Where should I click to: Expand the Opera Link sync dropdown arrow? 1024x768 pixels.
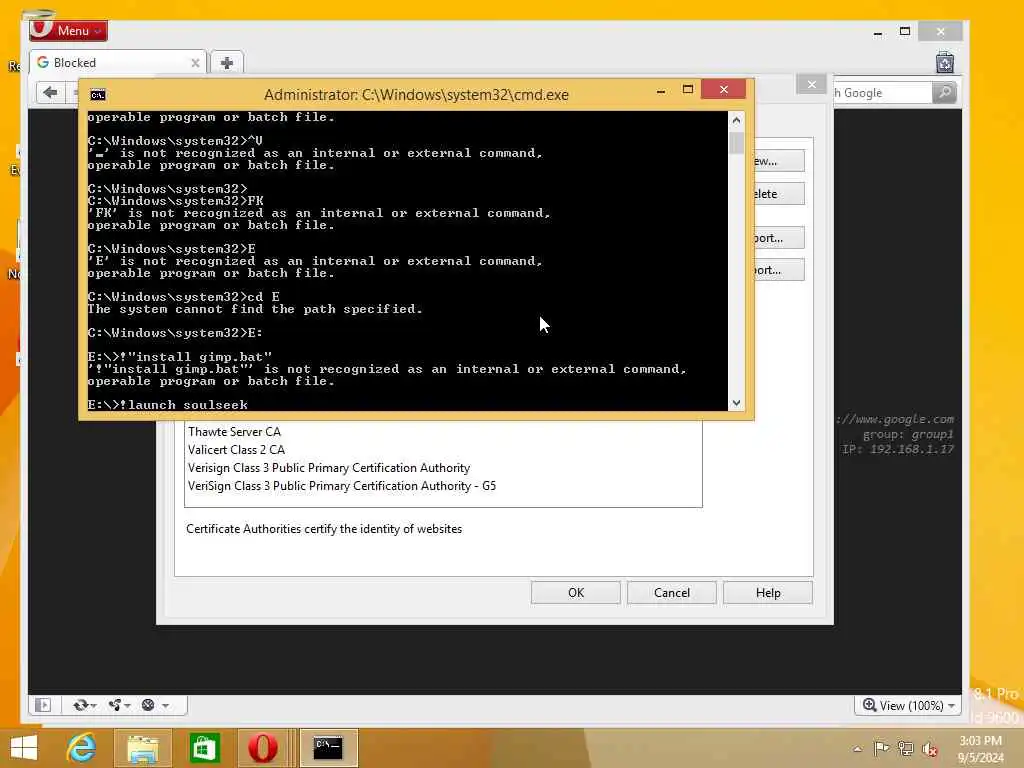pyautogui.click(x=94, y=706)
